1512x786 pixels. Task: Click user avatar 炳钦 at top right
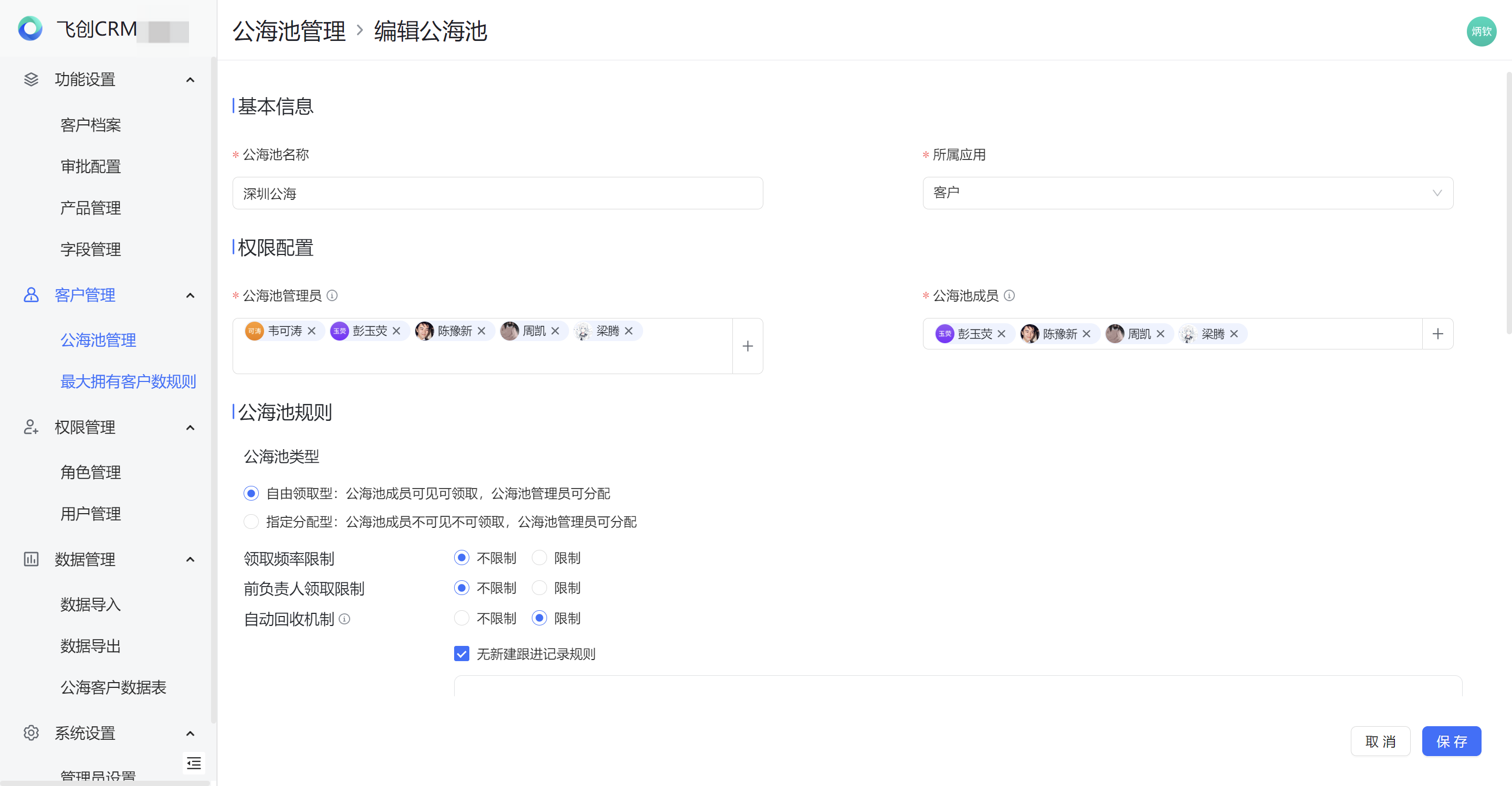1481,31
